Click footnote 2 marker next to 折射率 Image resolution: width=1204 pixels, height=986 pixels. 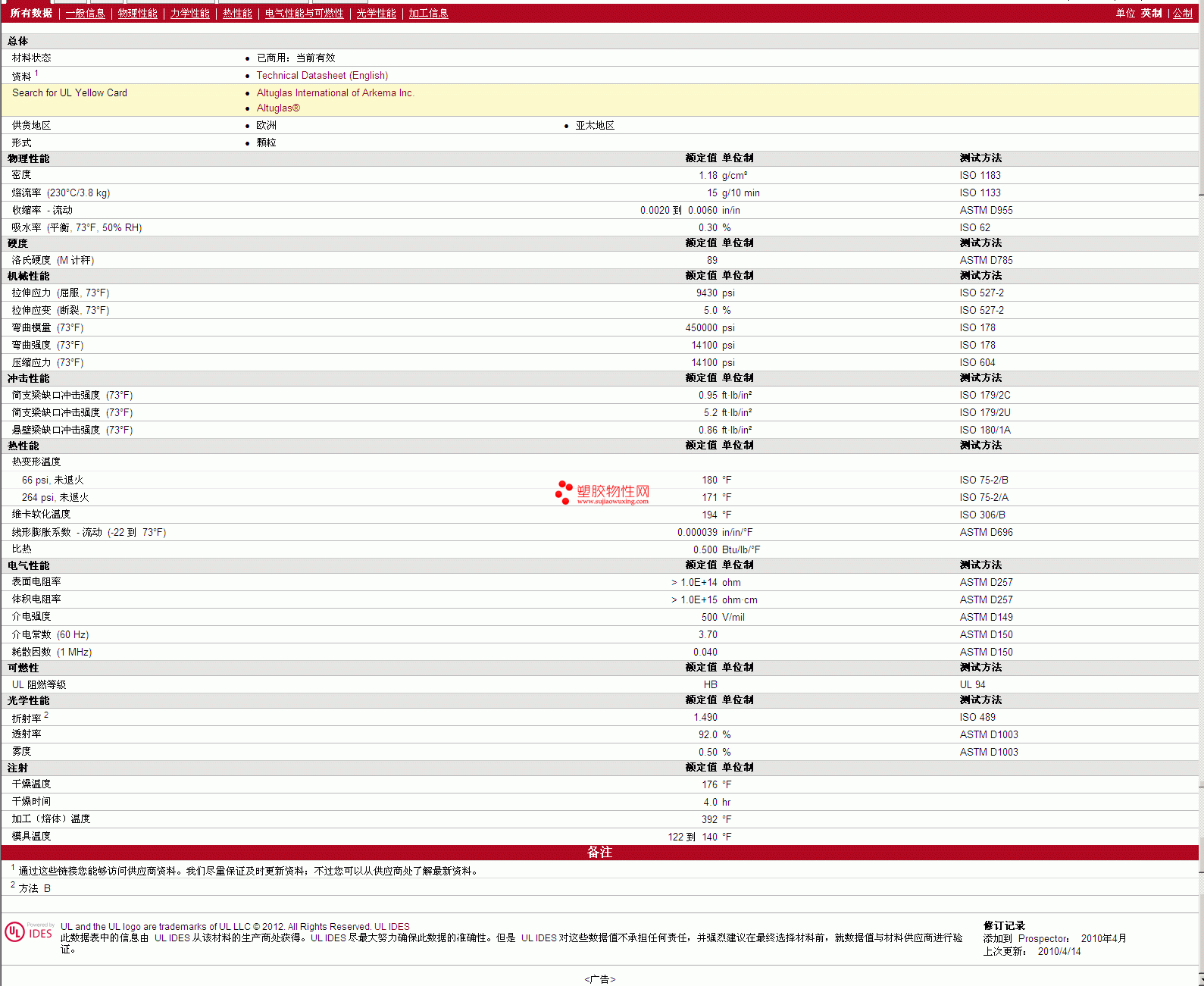[x=46, y=715]
